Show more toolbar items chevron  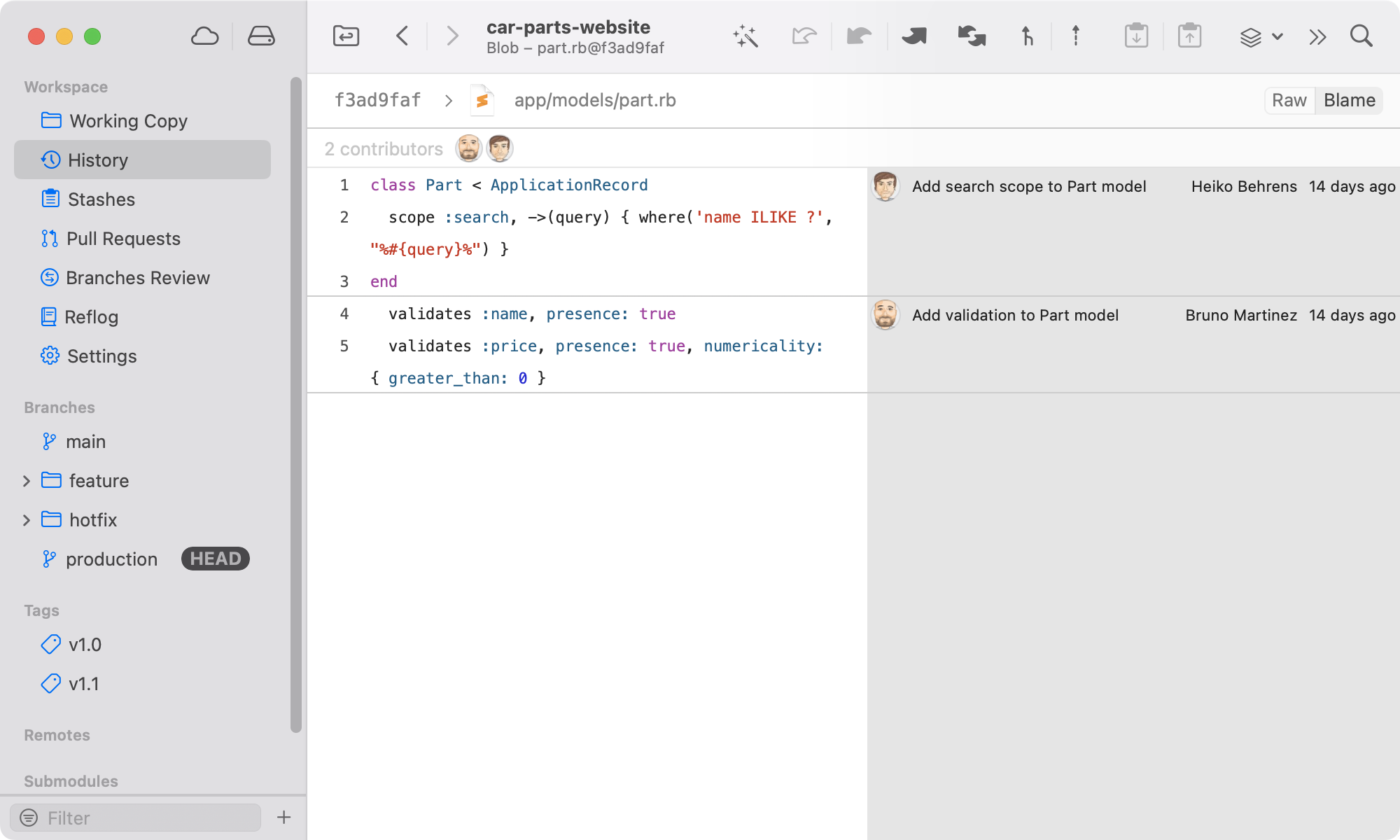coord(1317,36)
